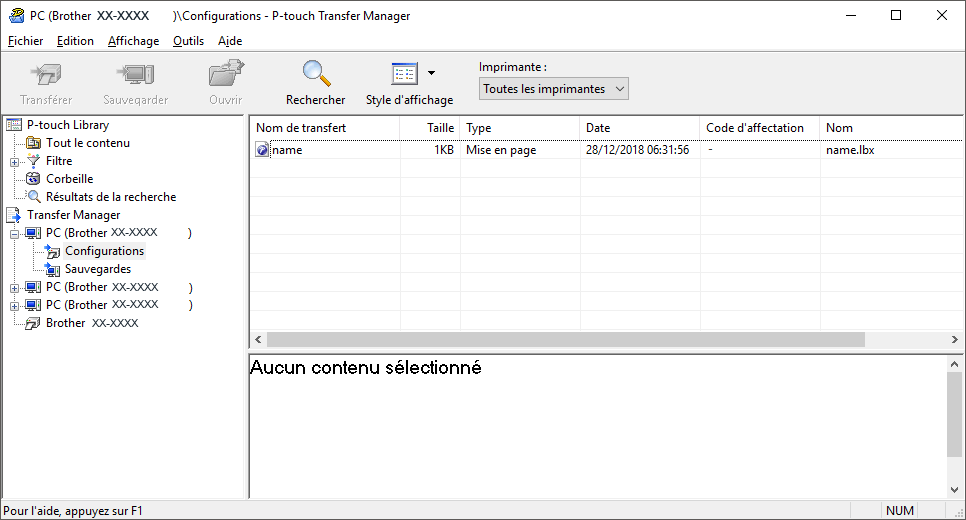Select Résultats de la recherche node

pos(111,197)
